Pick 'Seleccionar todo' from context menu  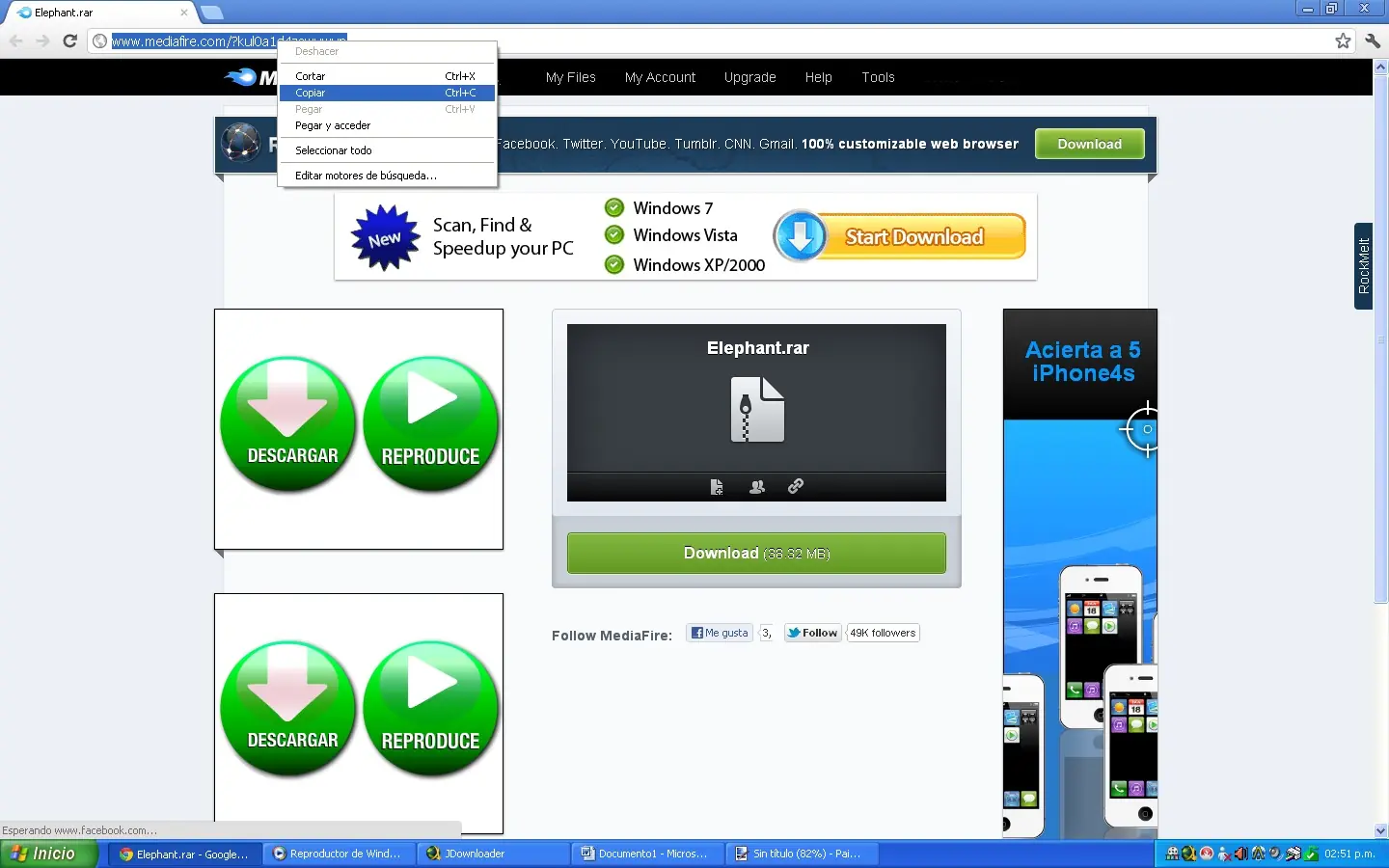(387, 150)
